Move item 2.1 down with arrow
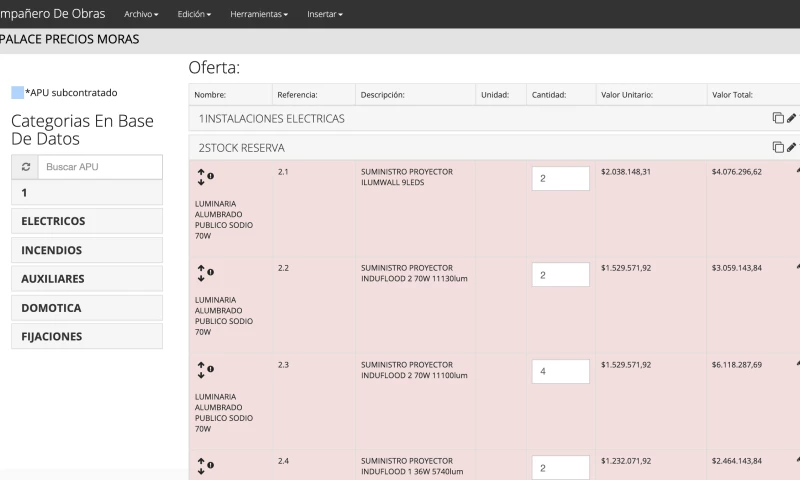This screenshot has width=800, height=480. [201, 182]
